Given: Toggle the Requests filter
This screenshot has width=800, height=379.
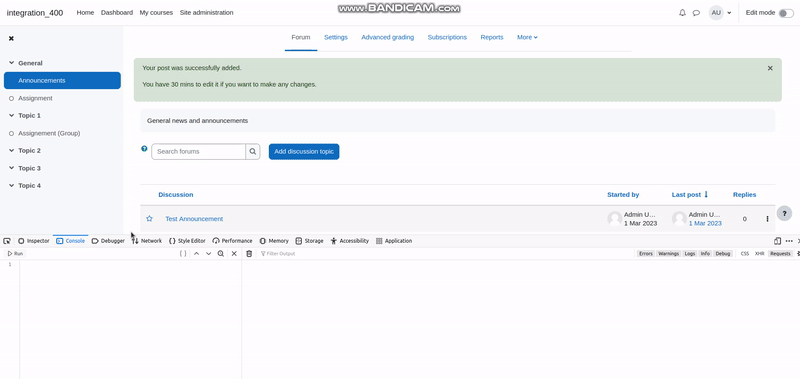Looking at the screenshot, I should point(780,254).
